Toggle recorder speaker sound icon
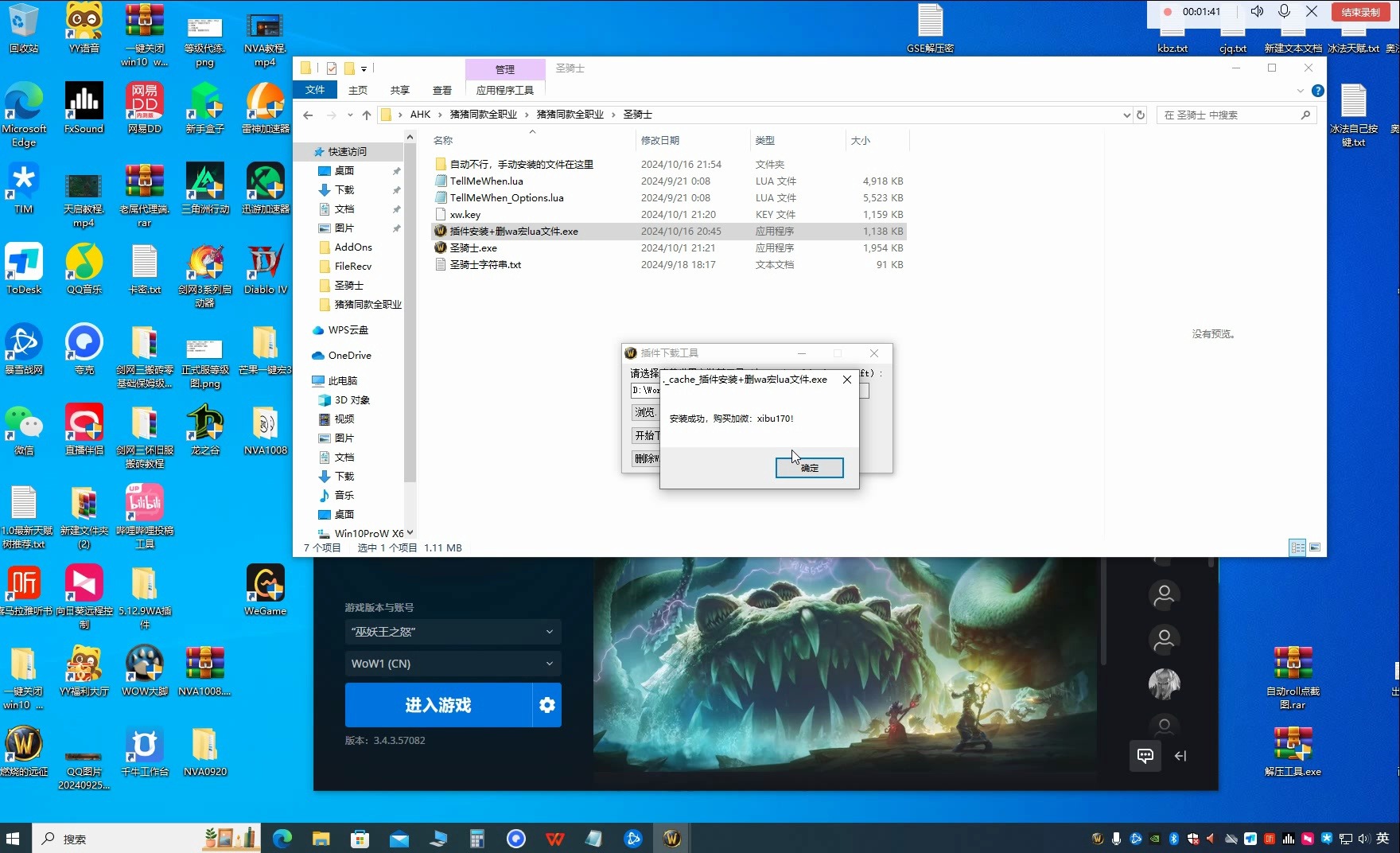Screen dimensions: 1400x853 click(x=1257, y=11)
